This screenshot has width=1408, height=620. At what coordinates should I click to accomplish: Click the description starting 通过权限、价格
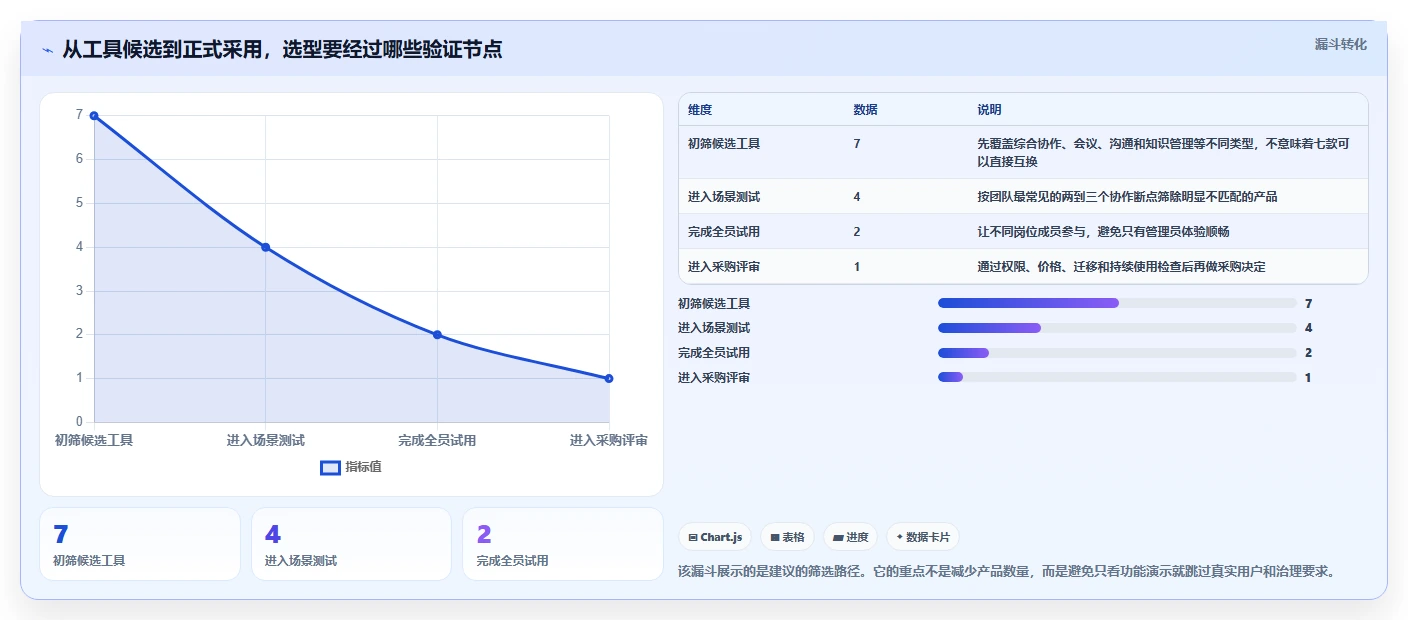[1121, 267]
